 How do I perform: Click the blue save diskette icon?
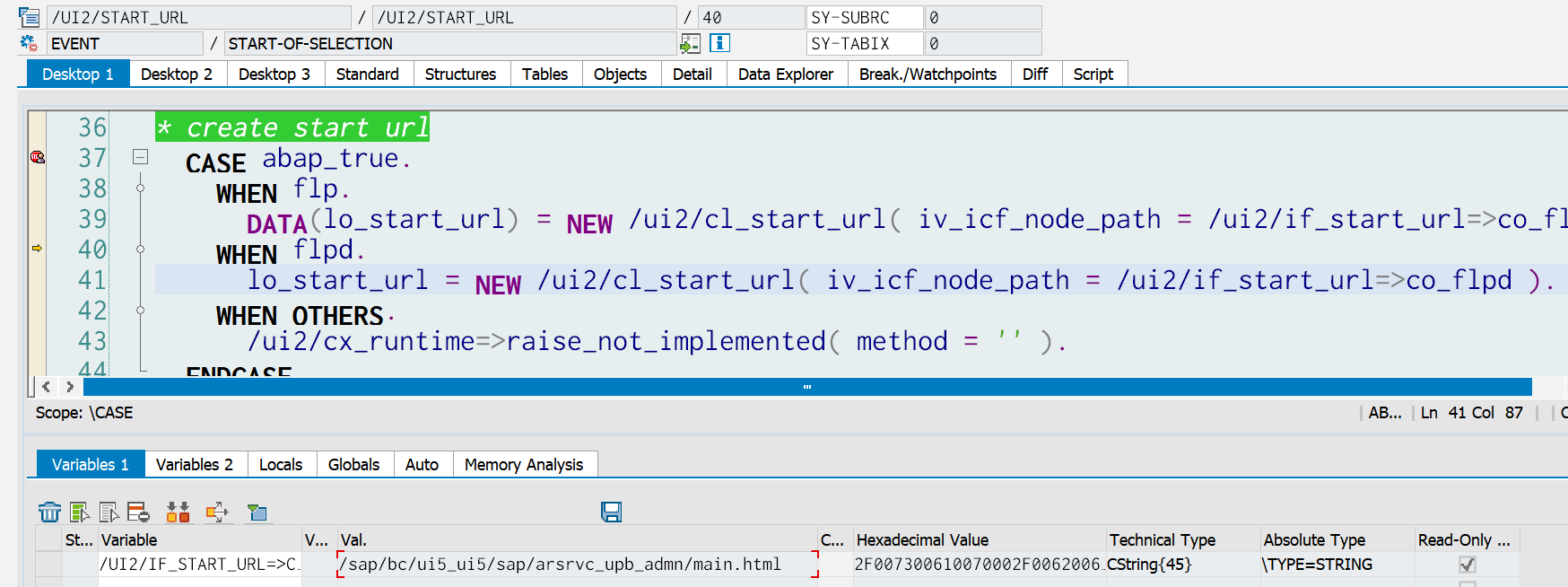(611, 512)
